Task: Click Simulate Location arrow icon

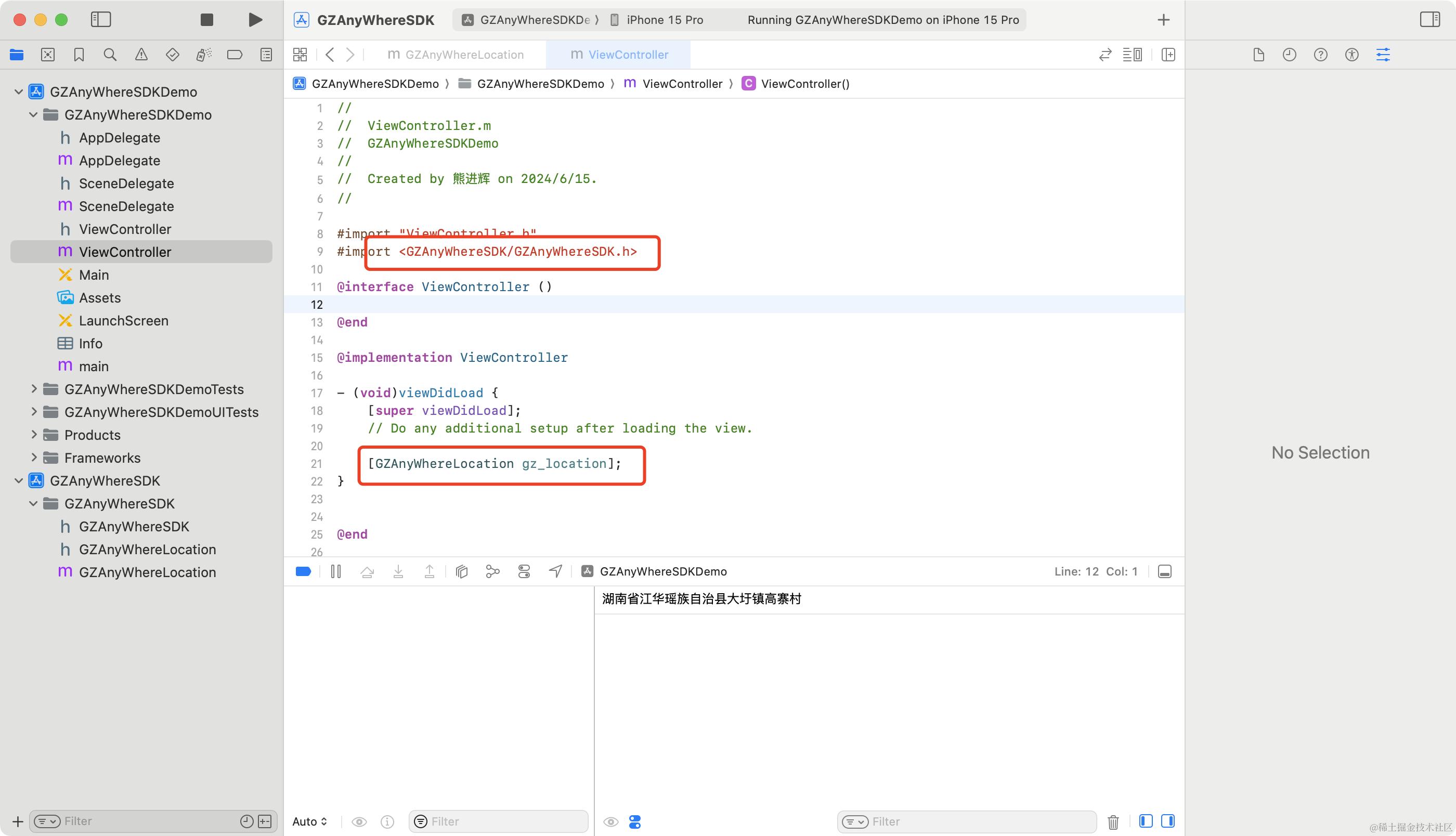Action: point(555,571)
